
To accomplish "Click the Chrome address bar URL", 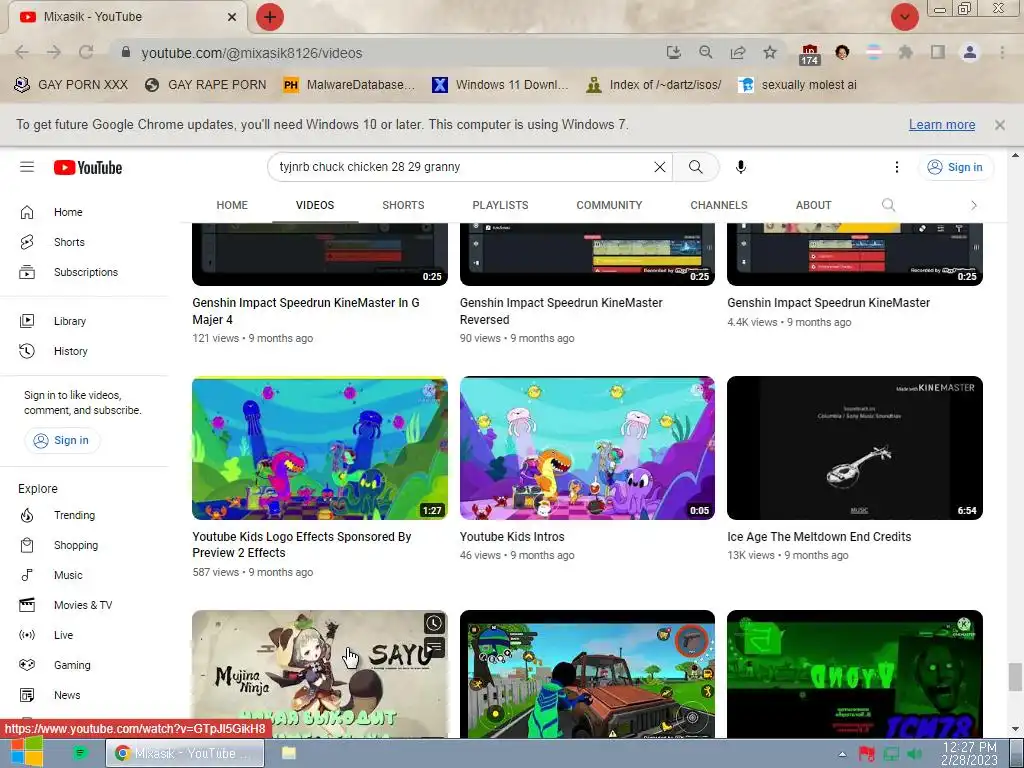I will (x=251, y=53).
